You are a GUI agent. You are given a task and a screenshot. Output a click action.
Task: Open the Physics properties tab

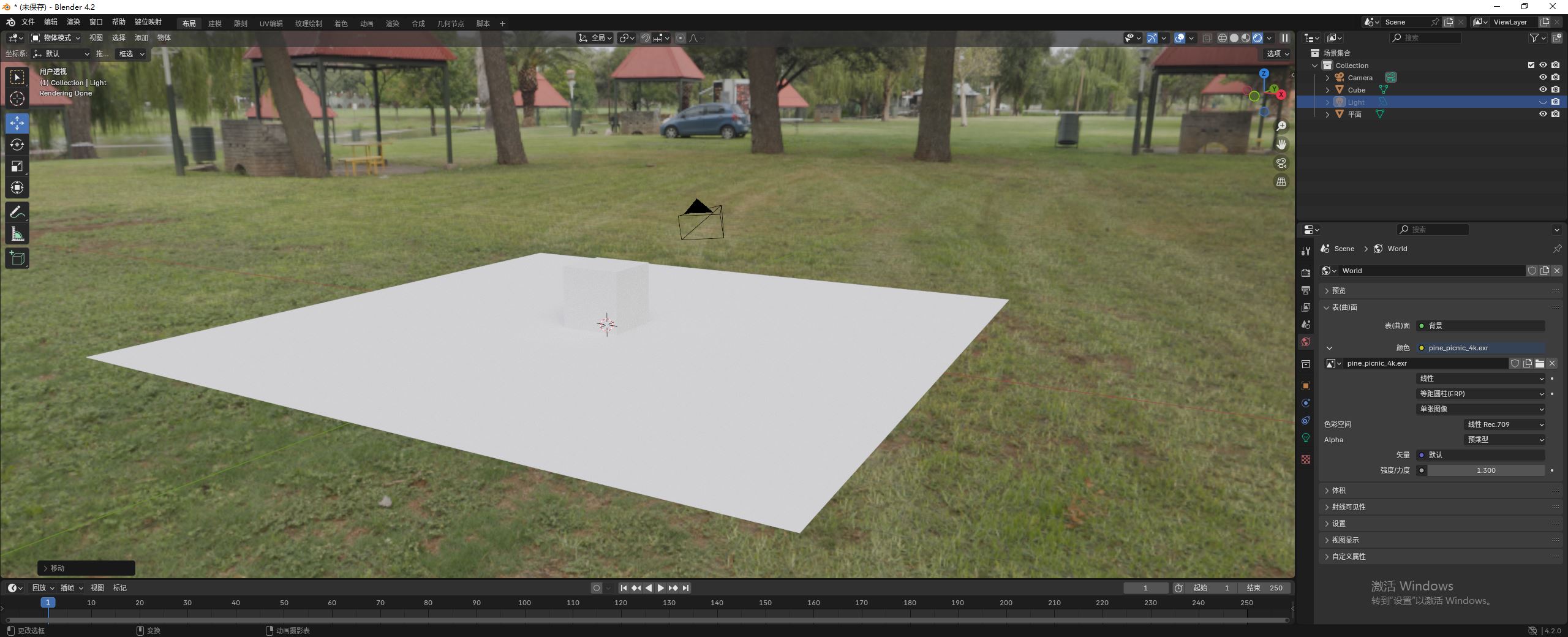coord(1306,403)
